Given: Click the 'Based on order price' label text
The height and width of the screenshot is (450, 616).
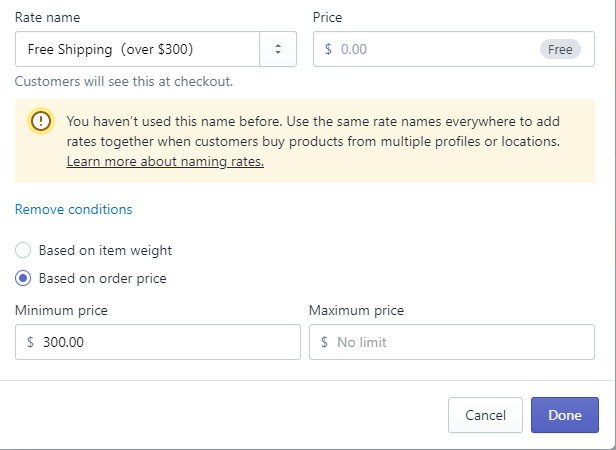Looking at the screenshot, I should click(x=102, y=278).
